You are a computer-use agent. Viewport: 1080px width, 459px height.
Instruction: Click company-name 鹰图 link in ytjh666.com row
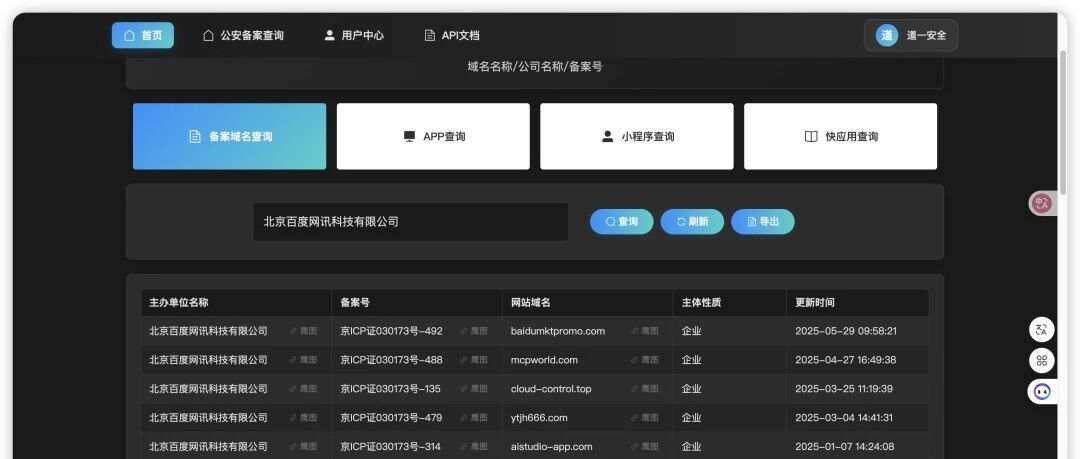[x=304, y=418]
